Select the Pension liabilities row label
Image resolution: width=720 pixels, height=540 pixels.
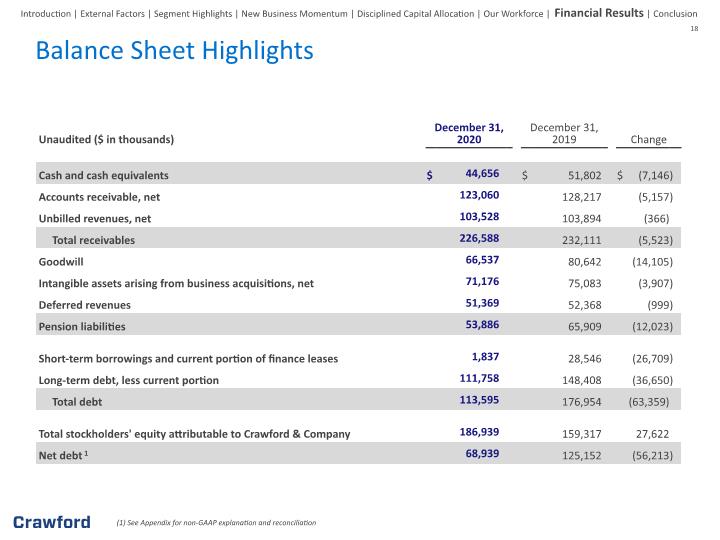(x=82, y=326)
